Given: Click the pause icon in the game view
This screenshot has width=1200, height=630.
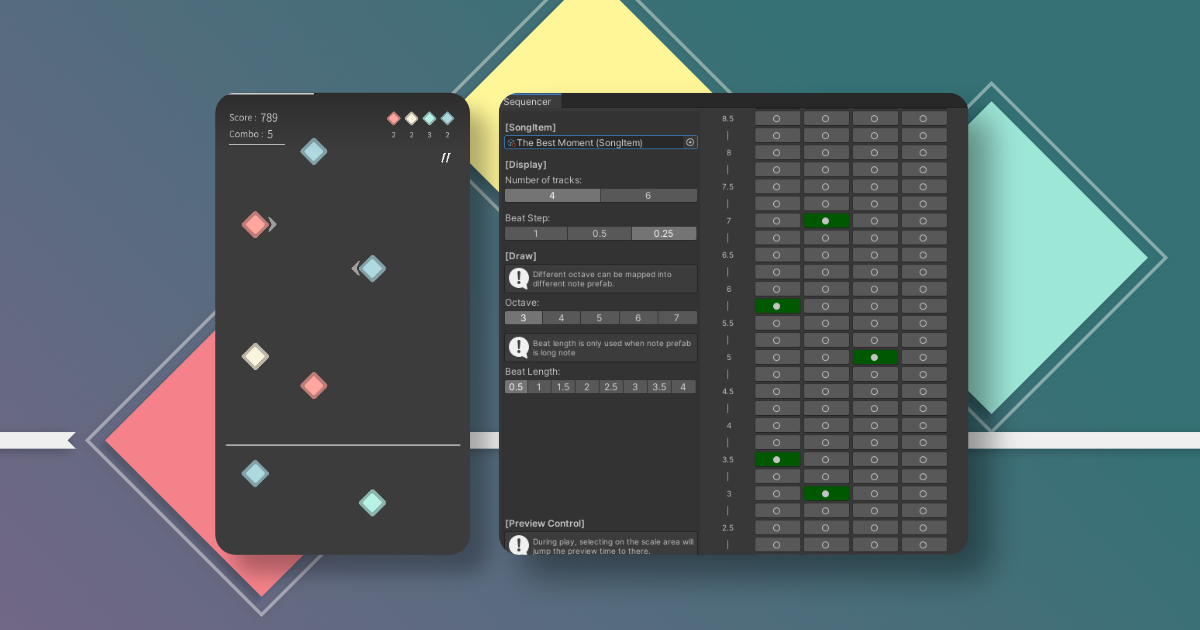Looking at the screenshot, I should (x=444, y=158).
